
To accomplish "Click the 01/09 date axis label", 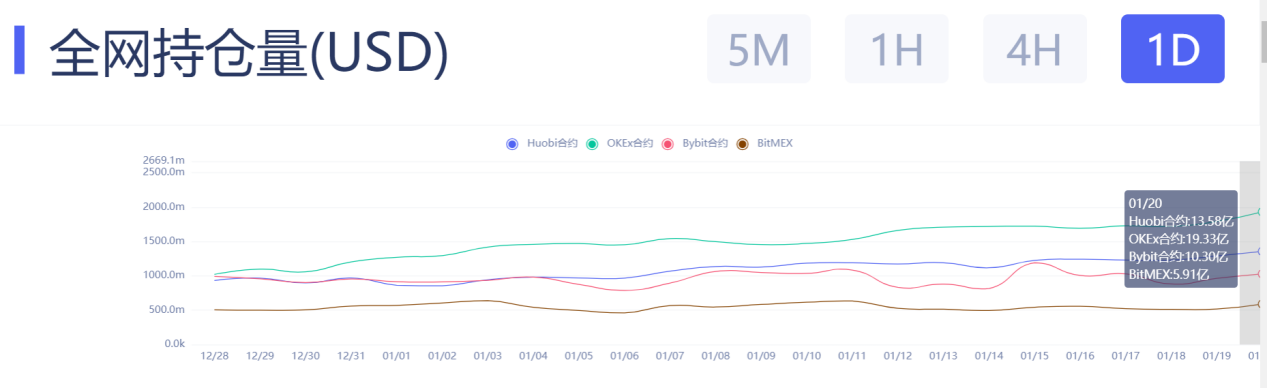I will 761,356.
